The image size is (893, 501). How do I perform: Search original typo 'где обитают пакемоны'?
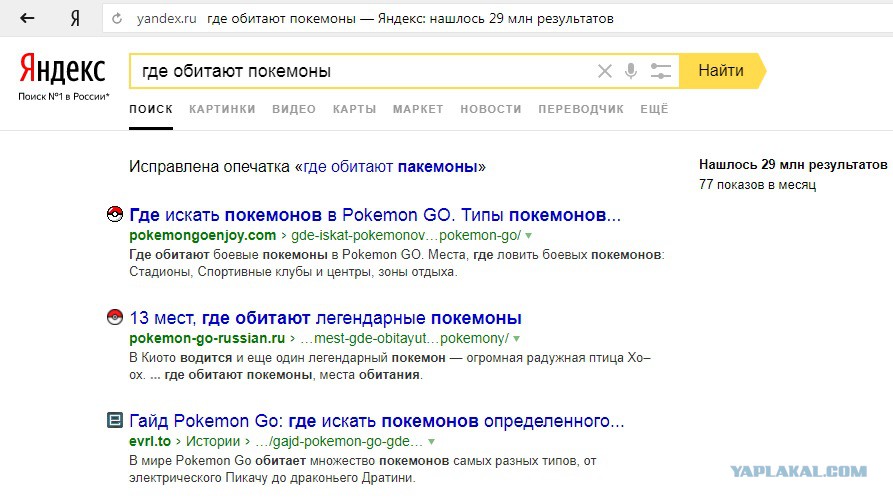click(390, 167)
